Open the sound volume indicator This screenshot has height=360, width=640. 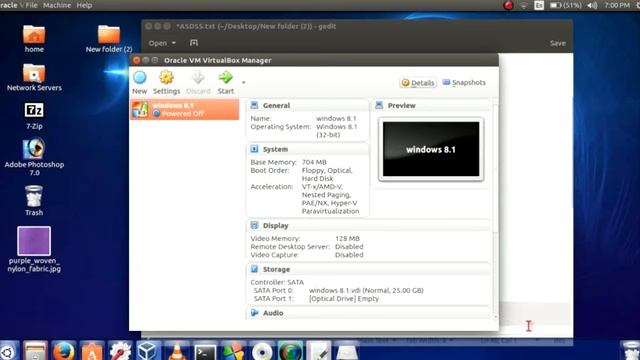tap(592, 5)
